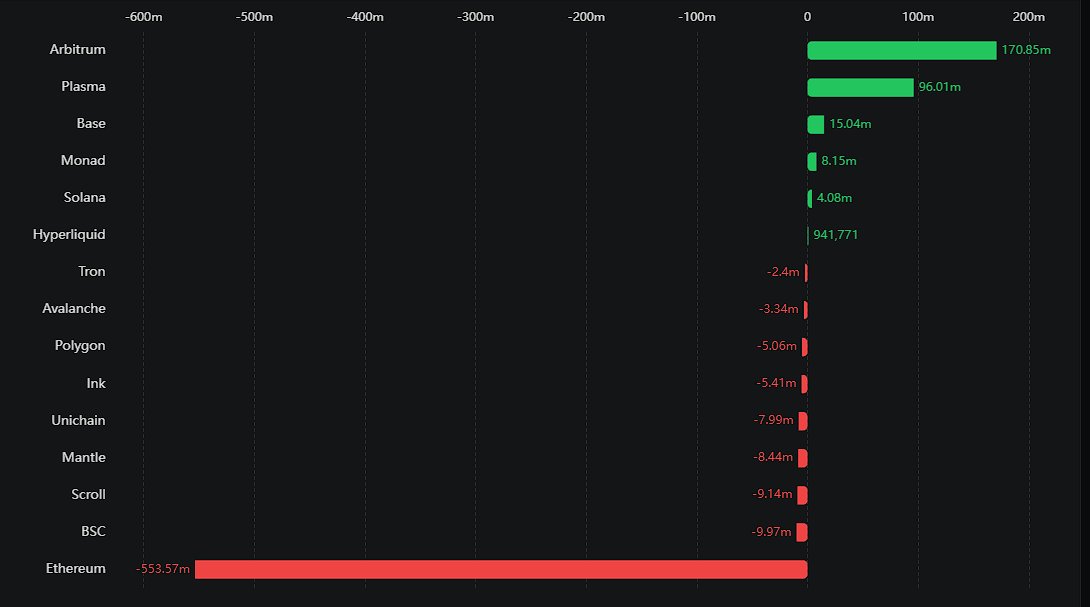Screen dimensions: 1090x607
Task: Select the green Monad bar
Action: (x=812, y=161)
